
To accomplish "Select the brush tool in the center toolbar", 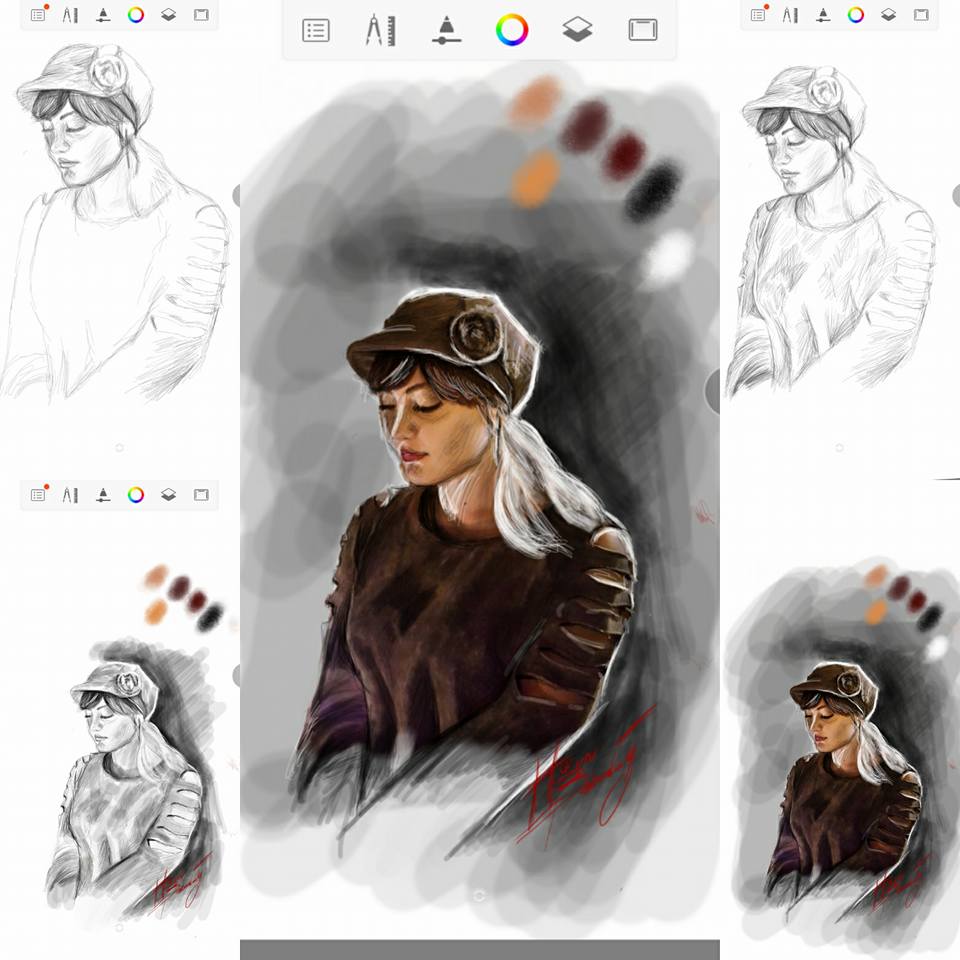I will click(x=446, y=31).
